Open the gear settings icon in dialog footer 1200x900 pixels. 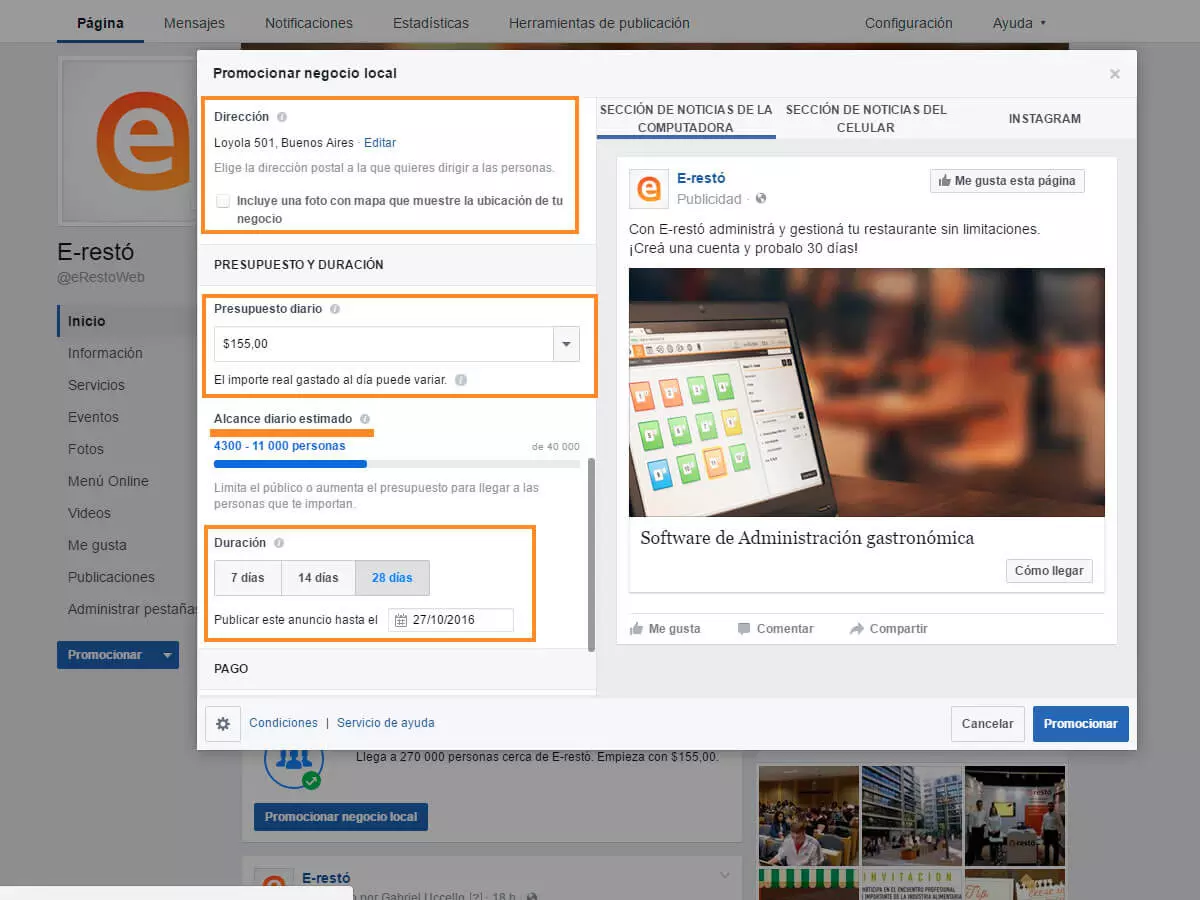click(222, 723)
